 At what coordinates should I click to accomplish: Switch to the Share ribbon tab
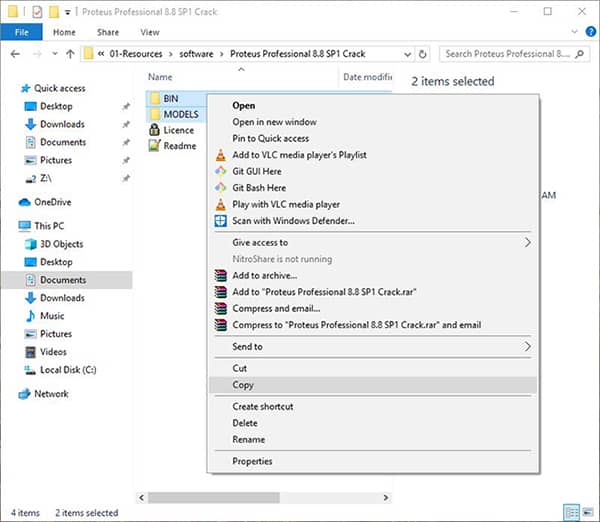pyautogui.click(x=108, y=32)
